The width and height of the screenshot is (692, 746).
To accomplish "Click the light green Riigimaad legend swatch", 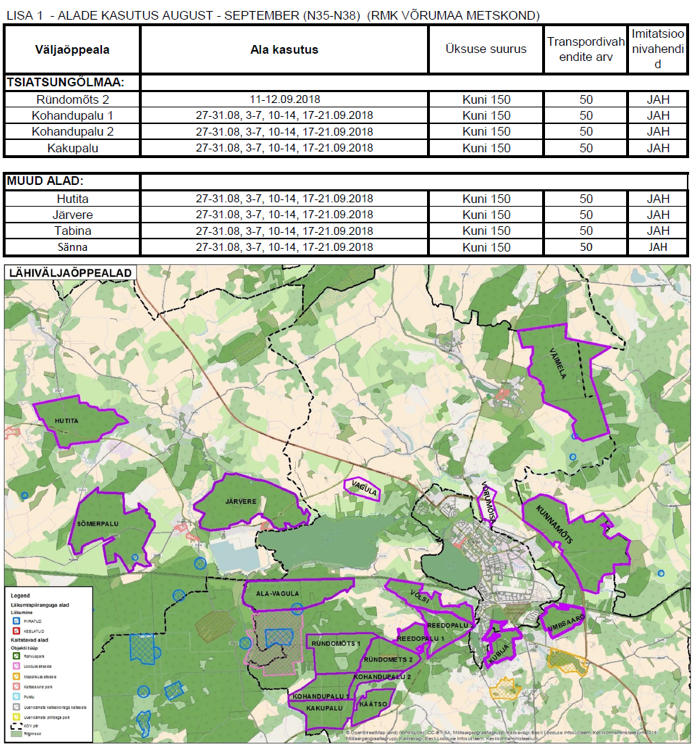I will pyautogui.click(x=16, y=734).
